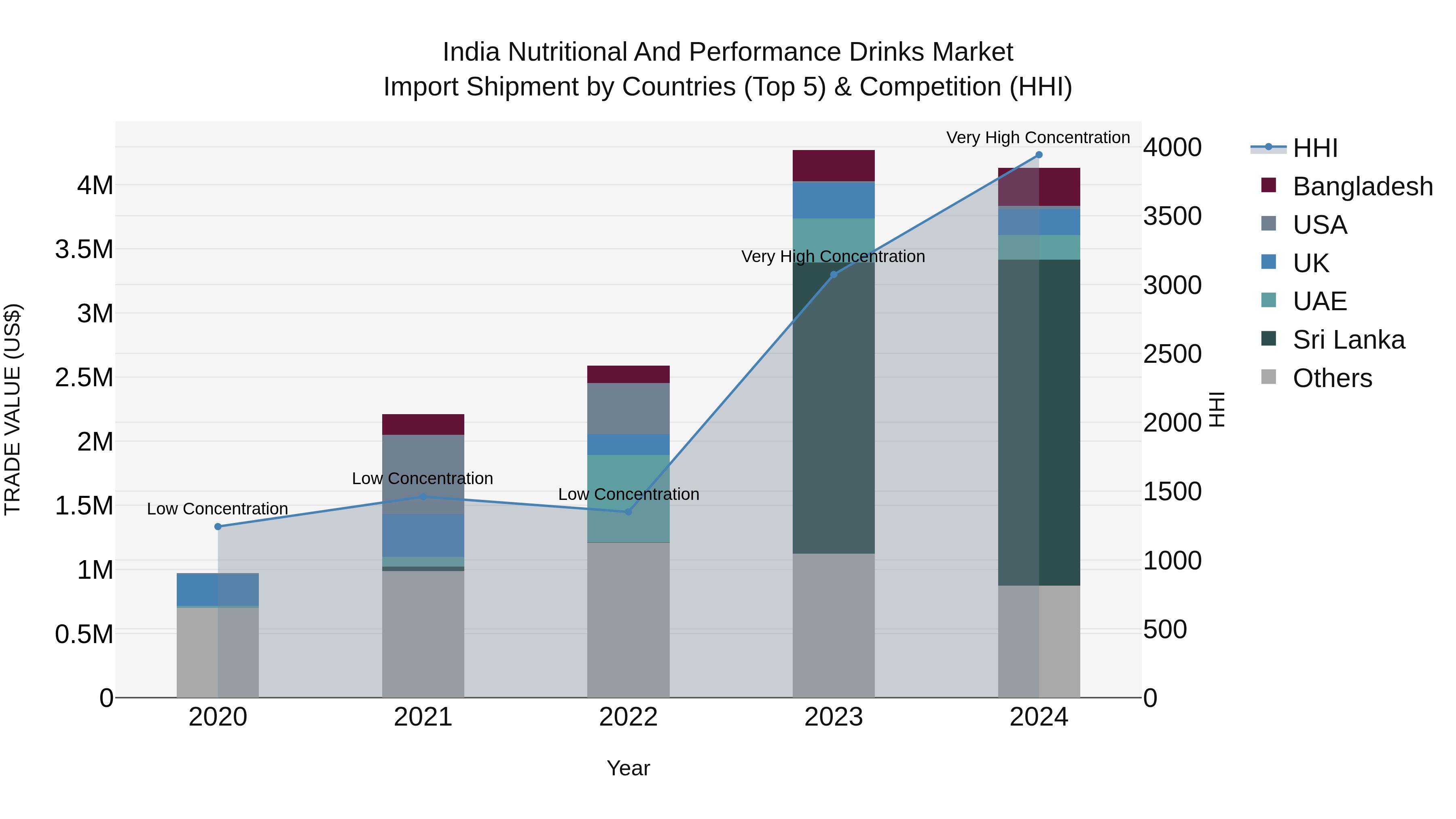Toggle UK series via legend label
This screenshot has height=819, width=1456.
click(x=1311, y=263)
